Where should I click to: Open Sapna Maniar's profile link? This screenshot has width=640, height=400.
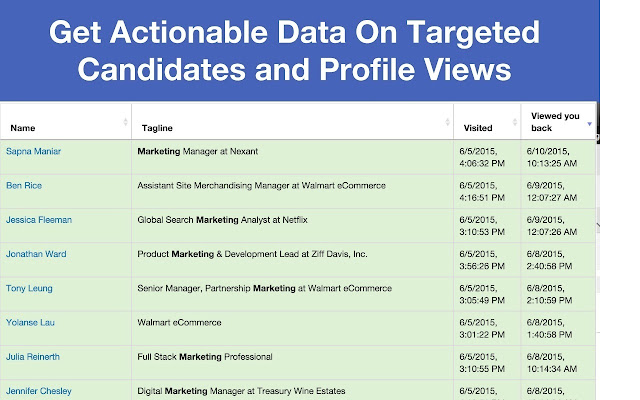pyautogui.click(x=34, y=151)
